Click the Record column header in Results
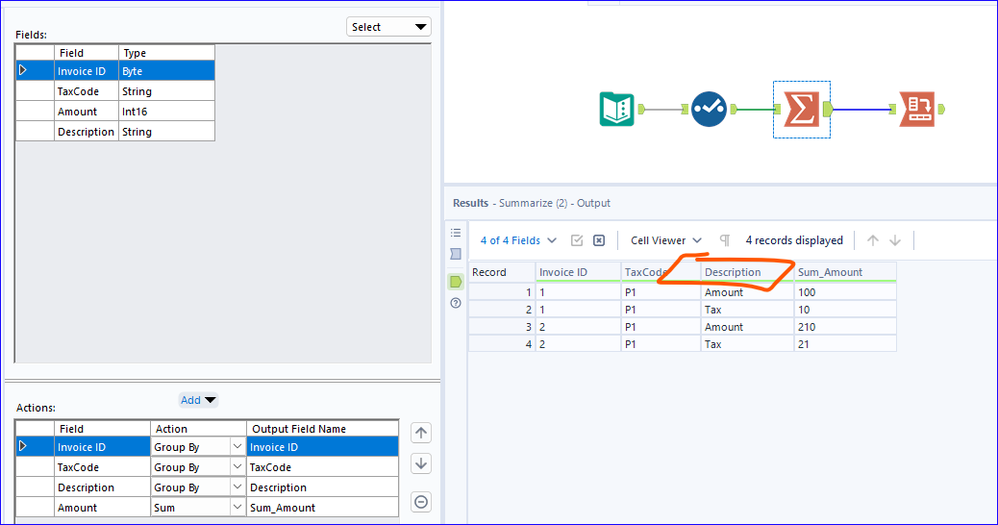Screen dimensions: 998x525 pos(502,272)
